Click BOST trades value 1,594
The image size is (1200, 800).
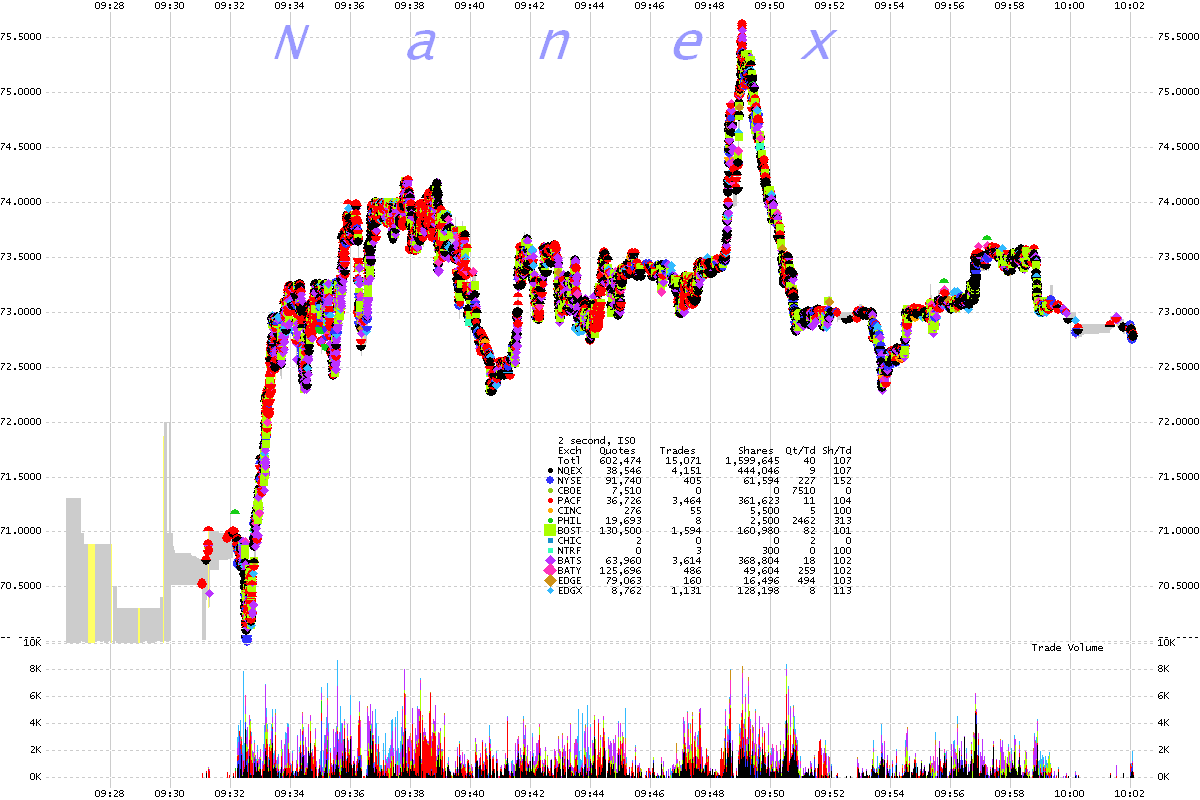[x=686, y=531]
